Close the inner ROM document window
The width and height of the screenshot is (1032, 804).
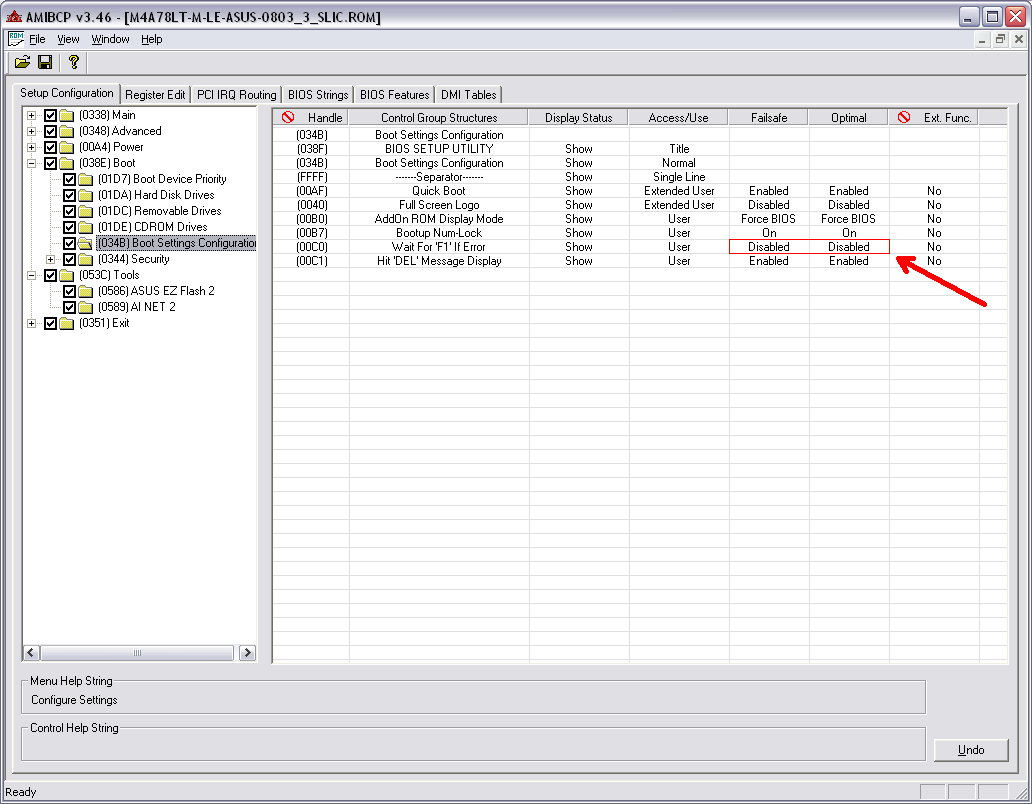(1019, 39)
